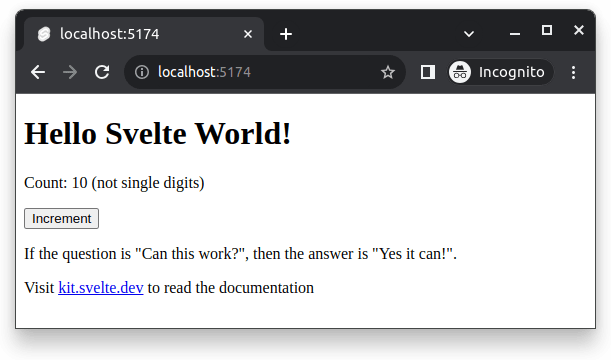Click the browser back arrow
The height and width of the screenshot is (360, 611).
click(x=38, y=72)
